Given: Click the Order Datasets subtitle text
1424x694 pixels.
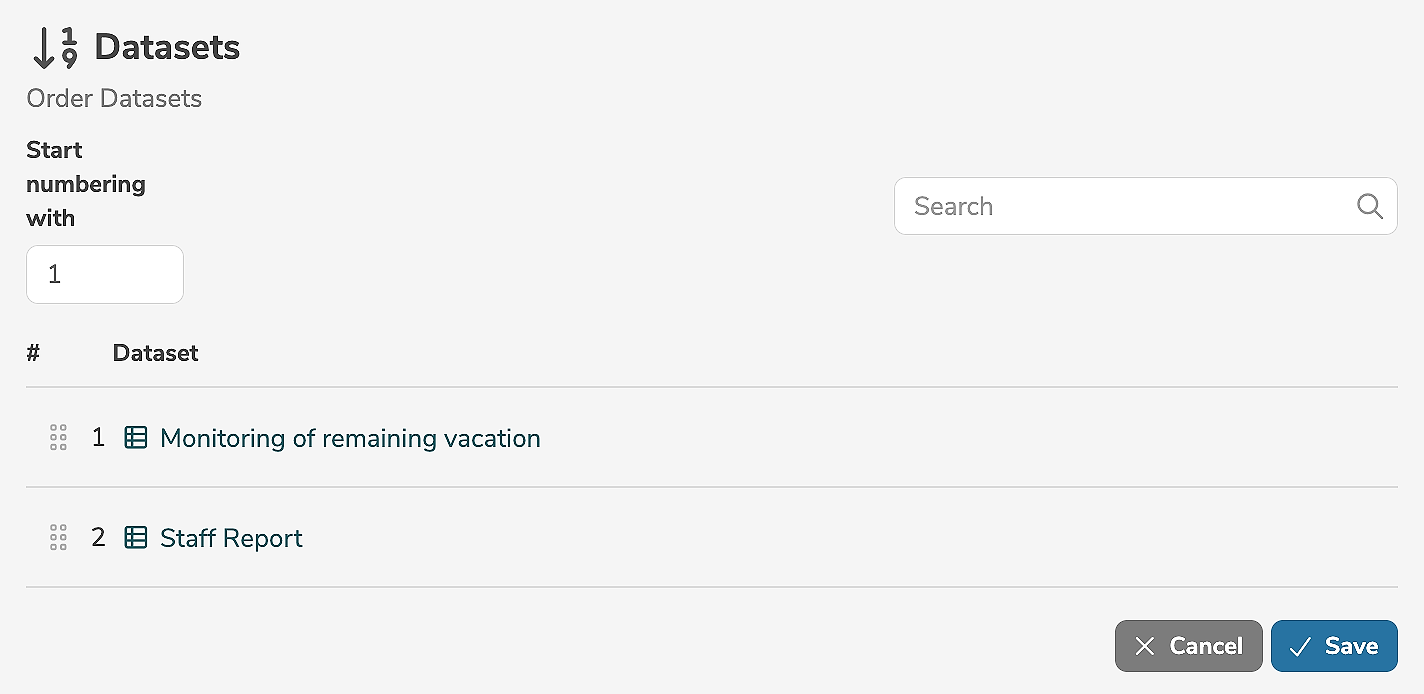Looking at the screenshot, I should point(114,99).
